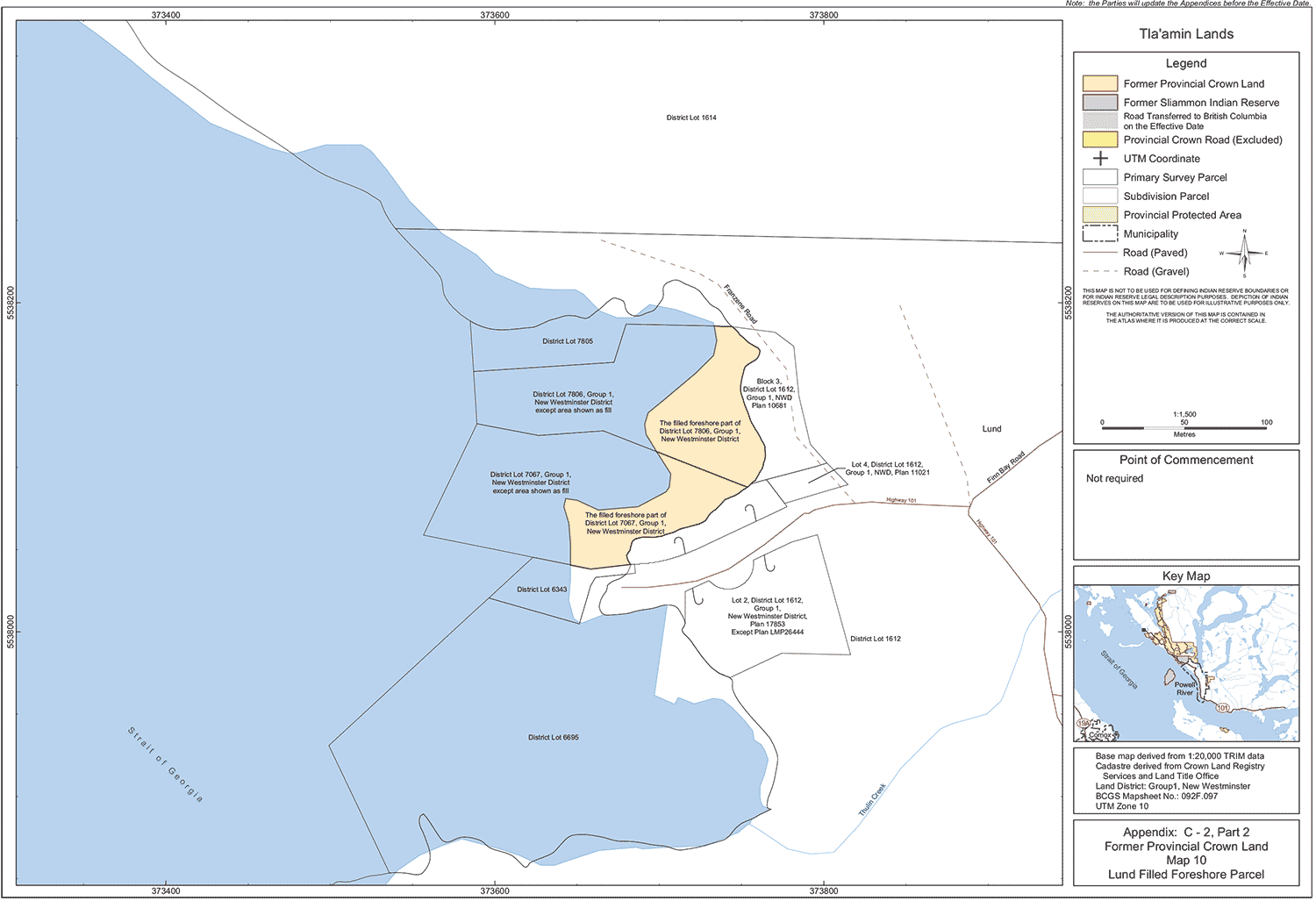The height and width of the screenshot is (901, 1316).
Task: Click the Key Map overview thumbnail
Action: pyautogui.click(x=1186, y=664)
